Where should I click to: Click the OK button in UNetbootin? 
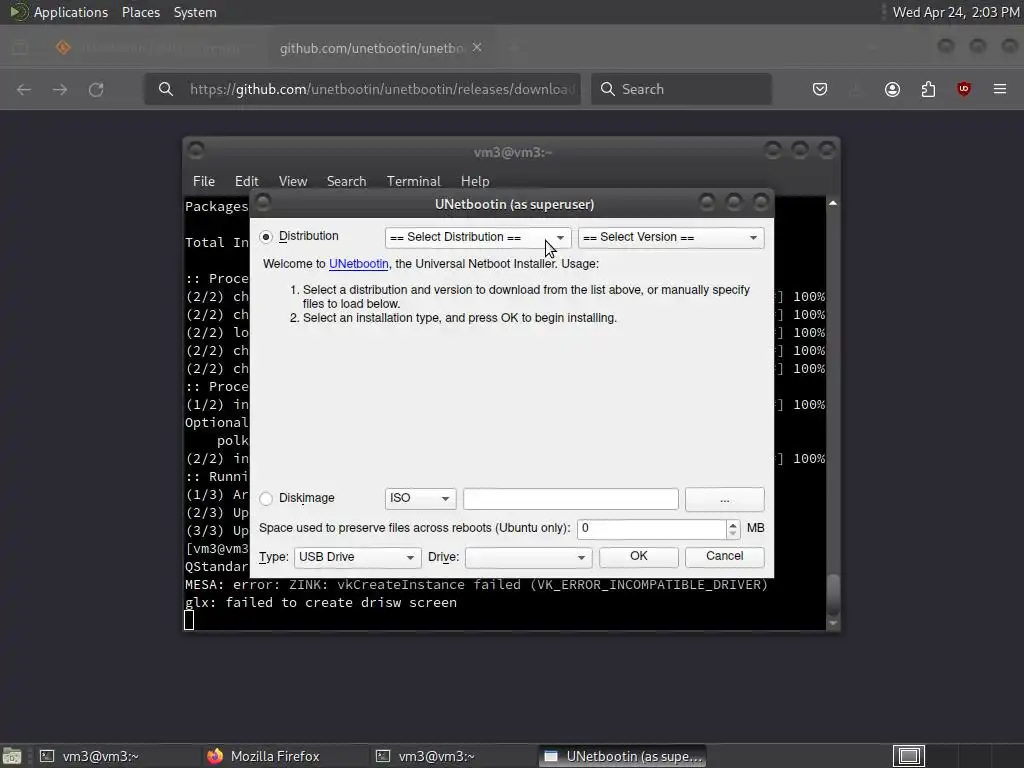tap(639, 556)
